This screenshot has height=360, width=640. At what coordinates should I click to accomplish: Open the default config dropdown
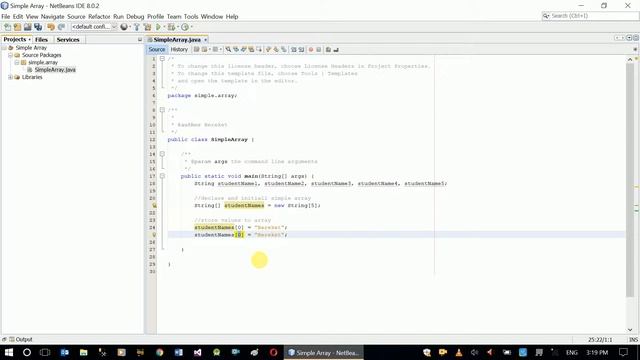click(94, 27)
